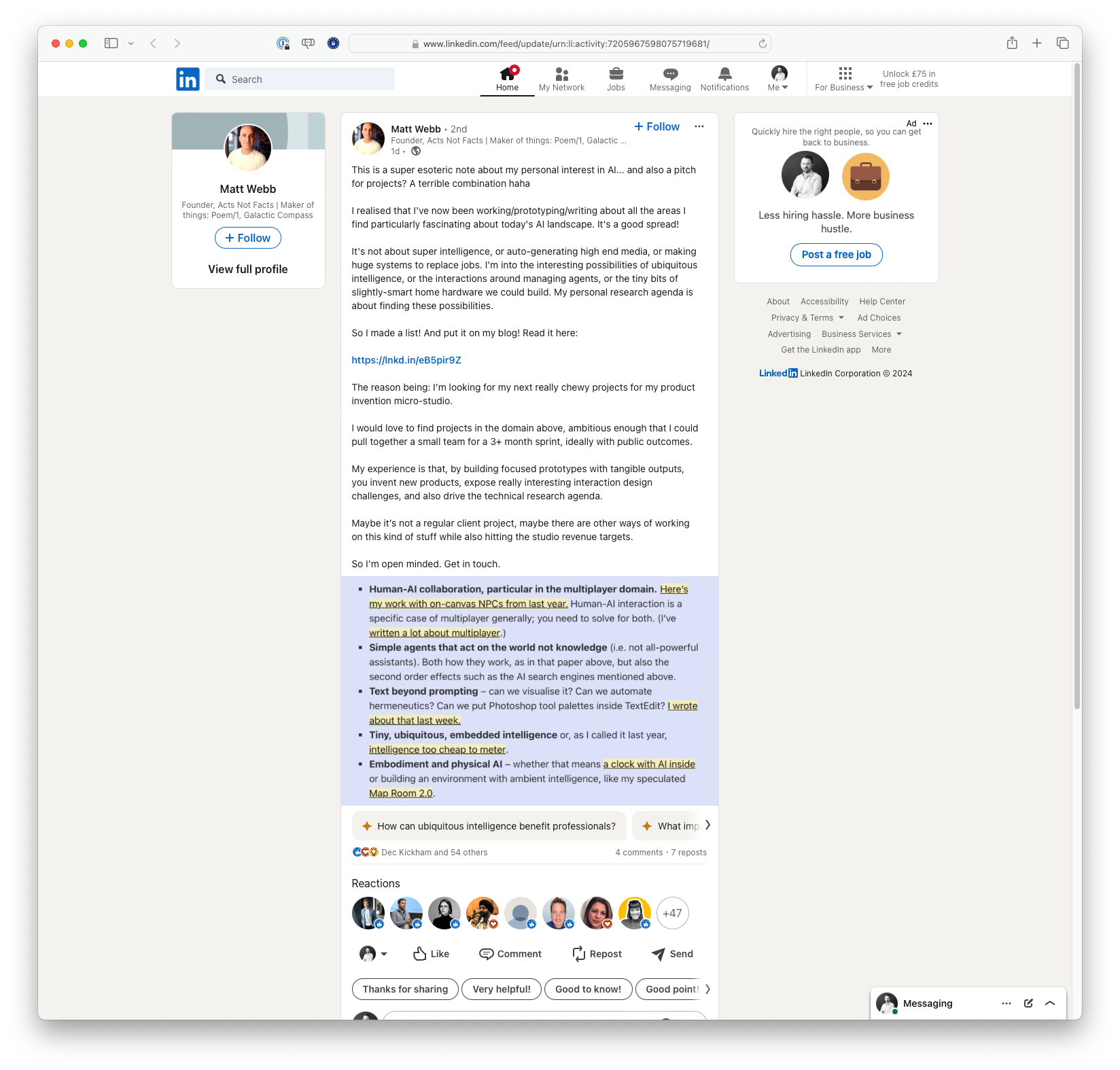Open My Network icon
Image resolution: width=1120 pixels, height=1070 pixels.
coord(561,74)
